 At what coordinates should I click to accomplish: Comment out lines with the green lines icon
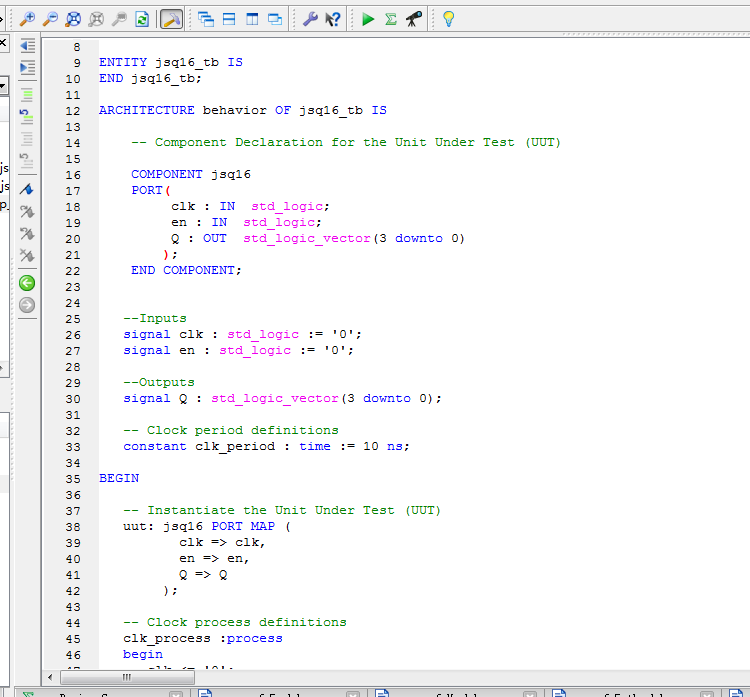click(27, 95)
